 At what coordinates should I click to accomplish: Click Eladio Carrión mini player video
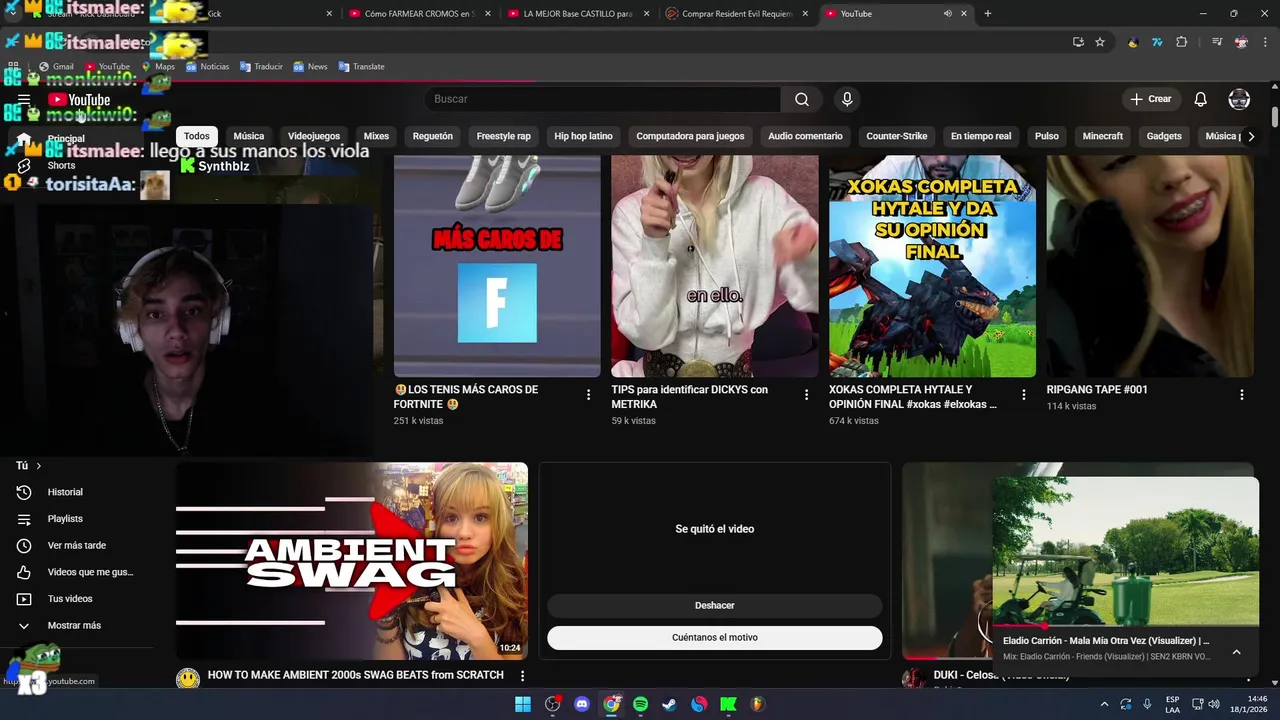click(1125, 551)
